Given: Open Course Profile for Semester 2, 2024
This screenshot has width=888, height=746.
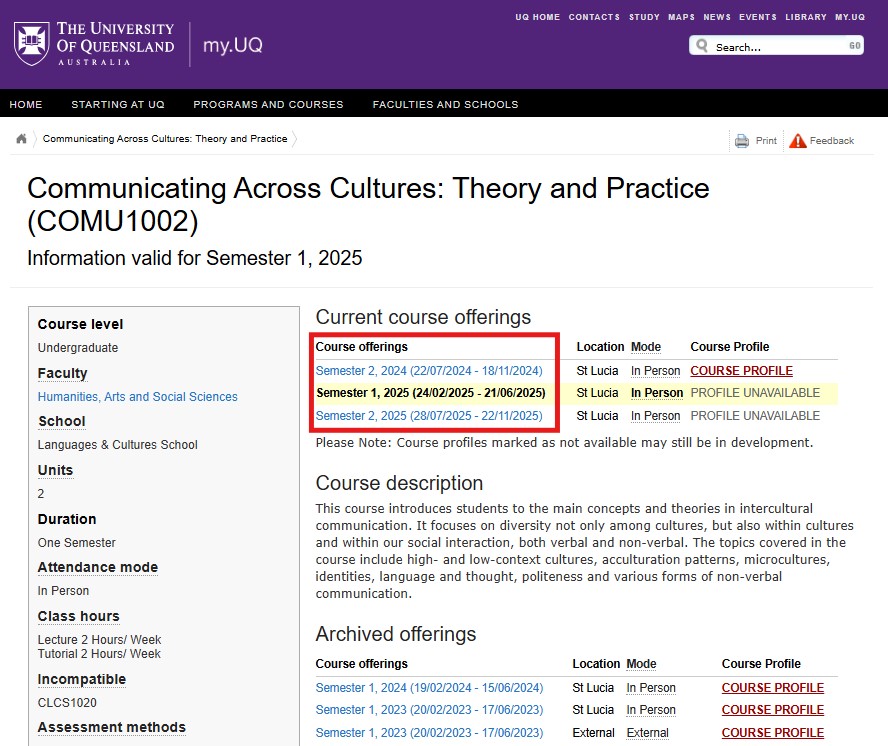Looking at the screenshot, I should pos(741,371).
